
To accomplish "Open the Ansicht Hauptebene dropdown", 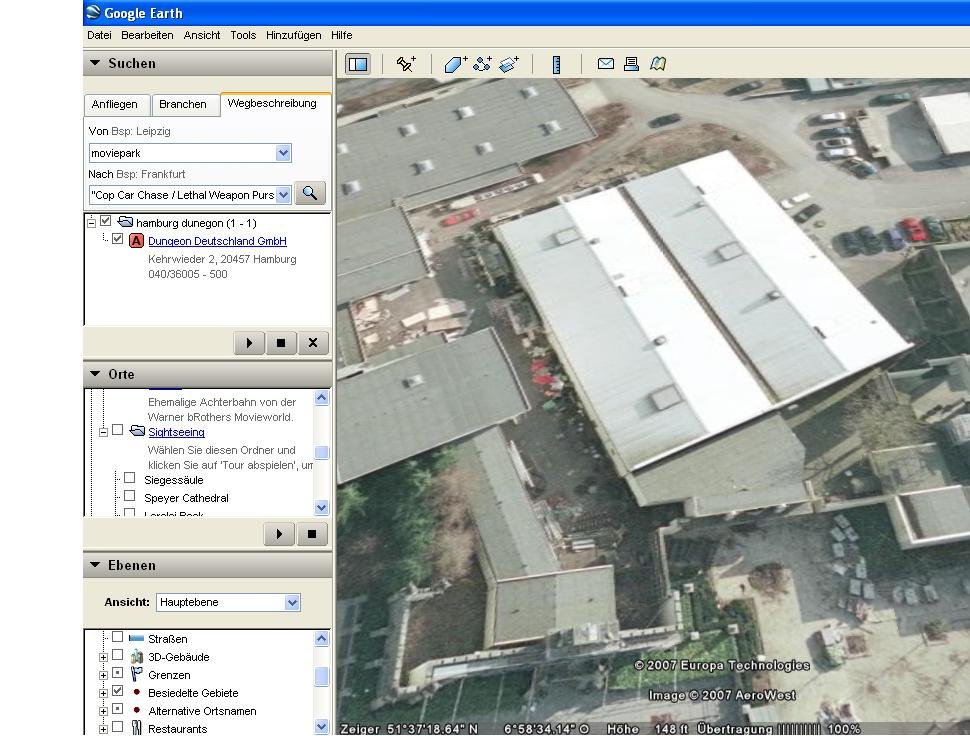I will (293, 602).
